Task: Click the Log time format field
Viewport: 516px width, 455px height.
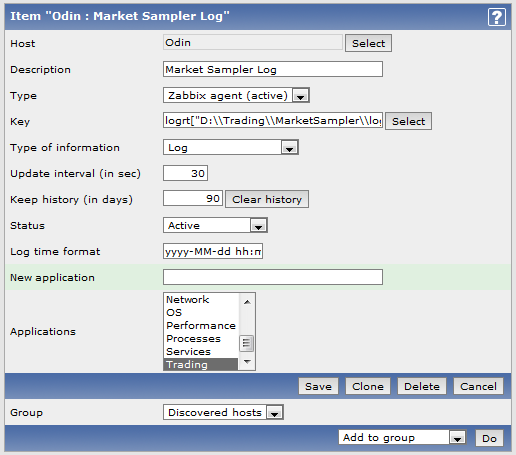Action: (213, 251)
